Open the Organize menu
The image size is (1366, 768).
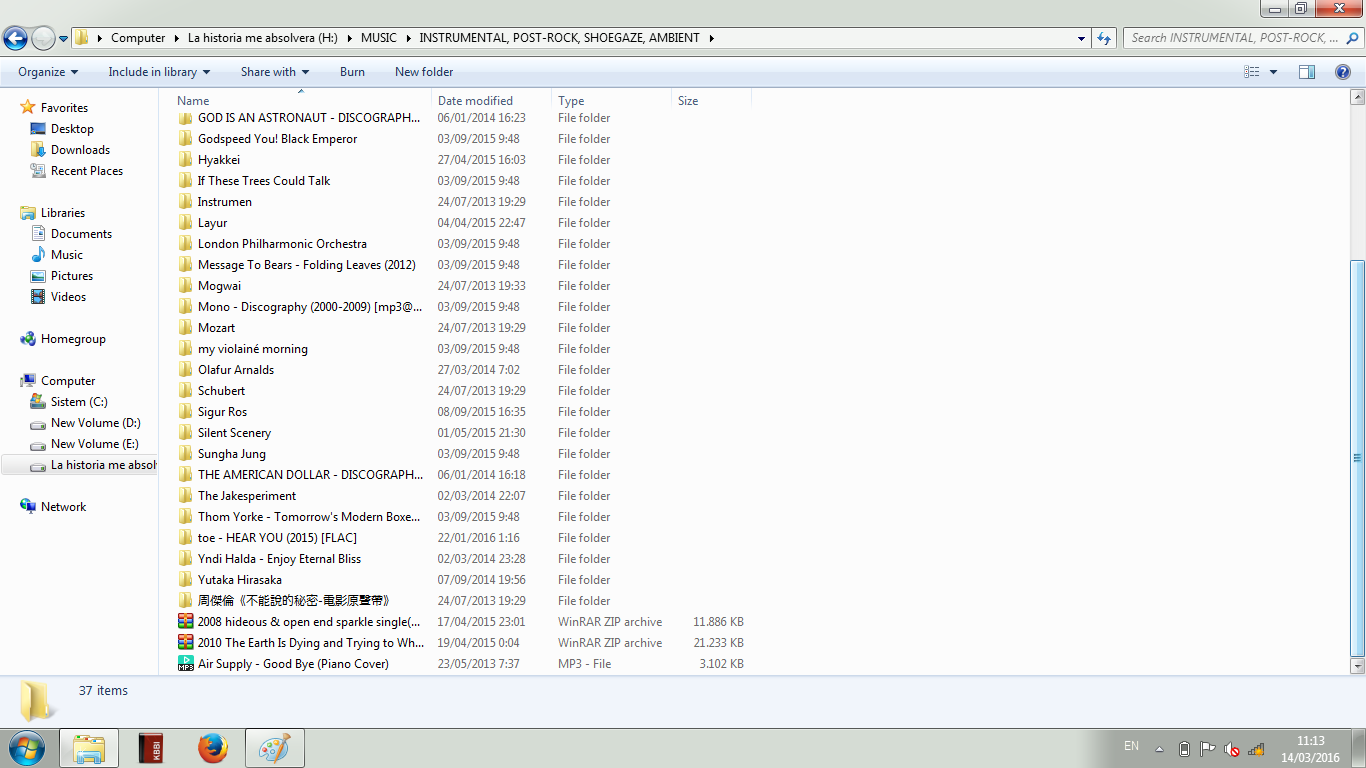(x=48, y=72)
